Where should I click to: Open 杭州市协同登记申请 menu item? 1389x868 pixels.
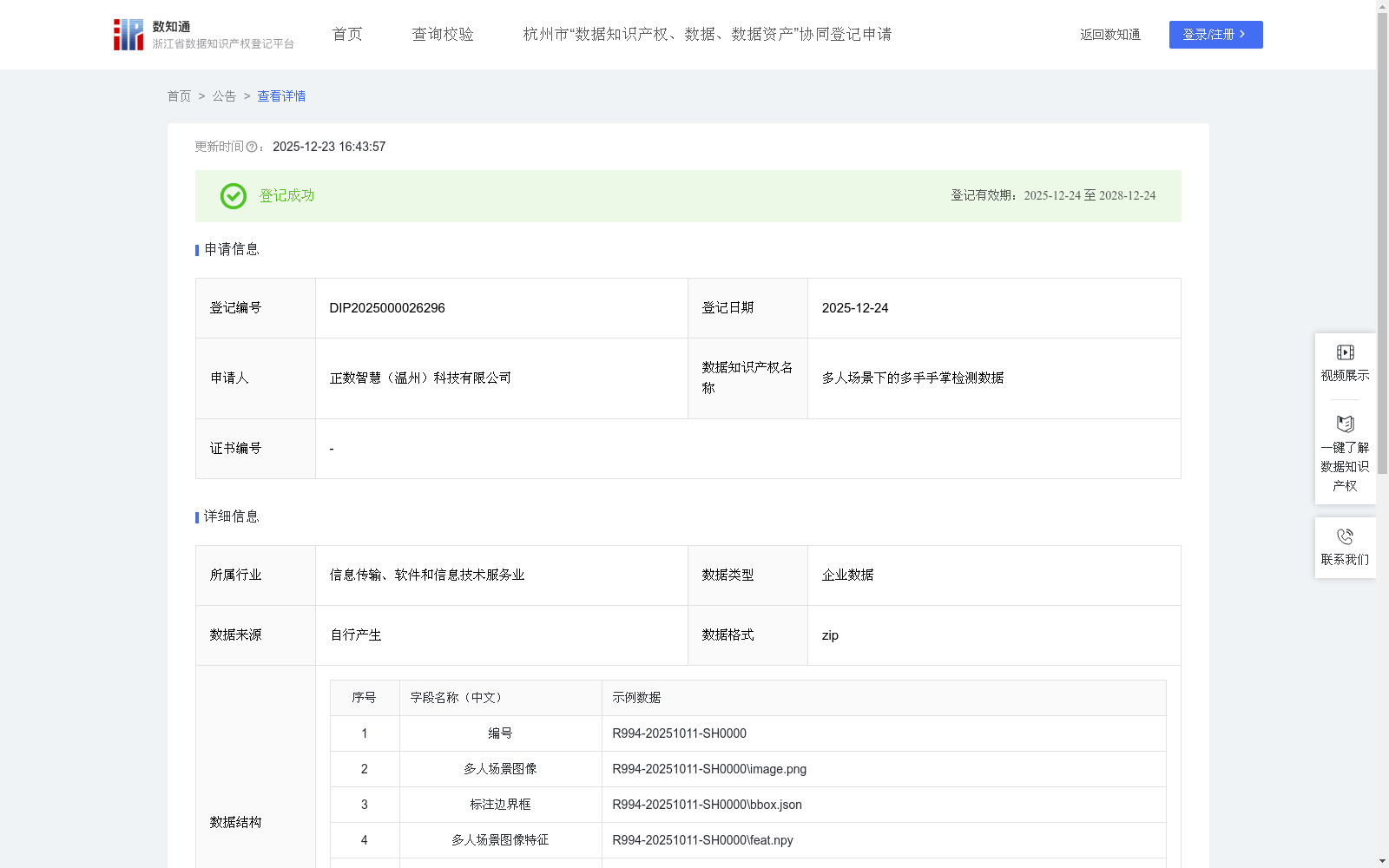708,35
